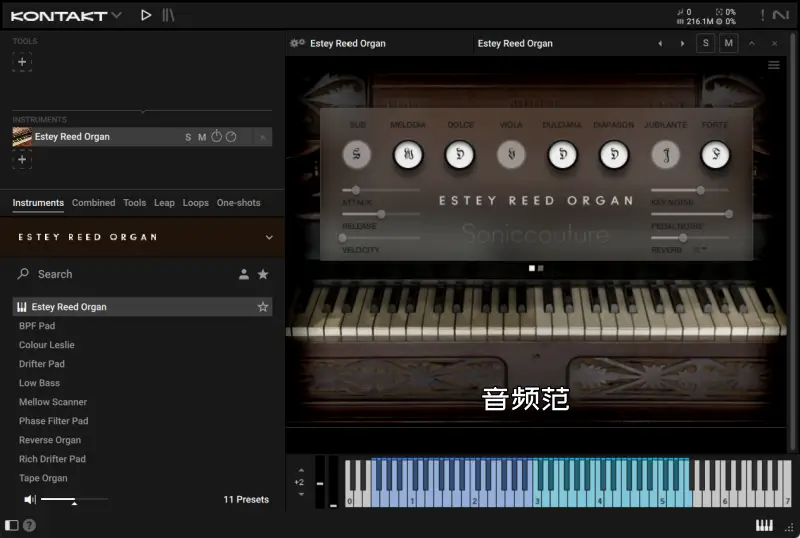
Task: Switch to the Tools tab
Action: 135,203
